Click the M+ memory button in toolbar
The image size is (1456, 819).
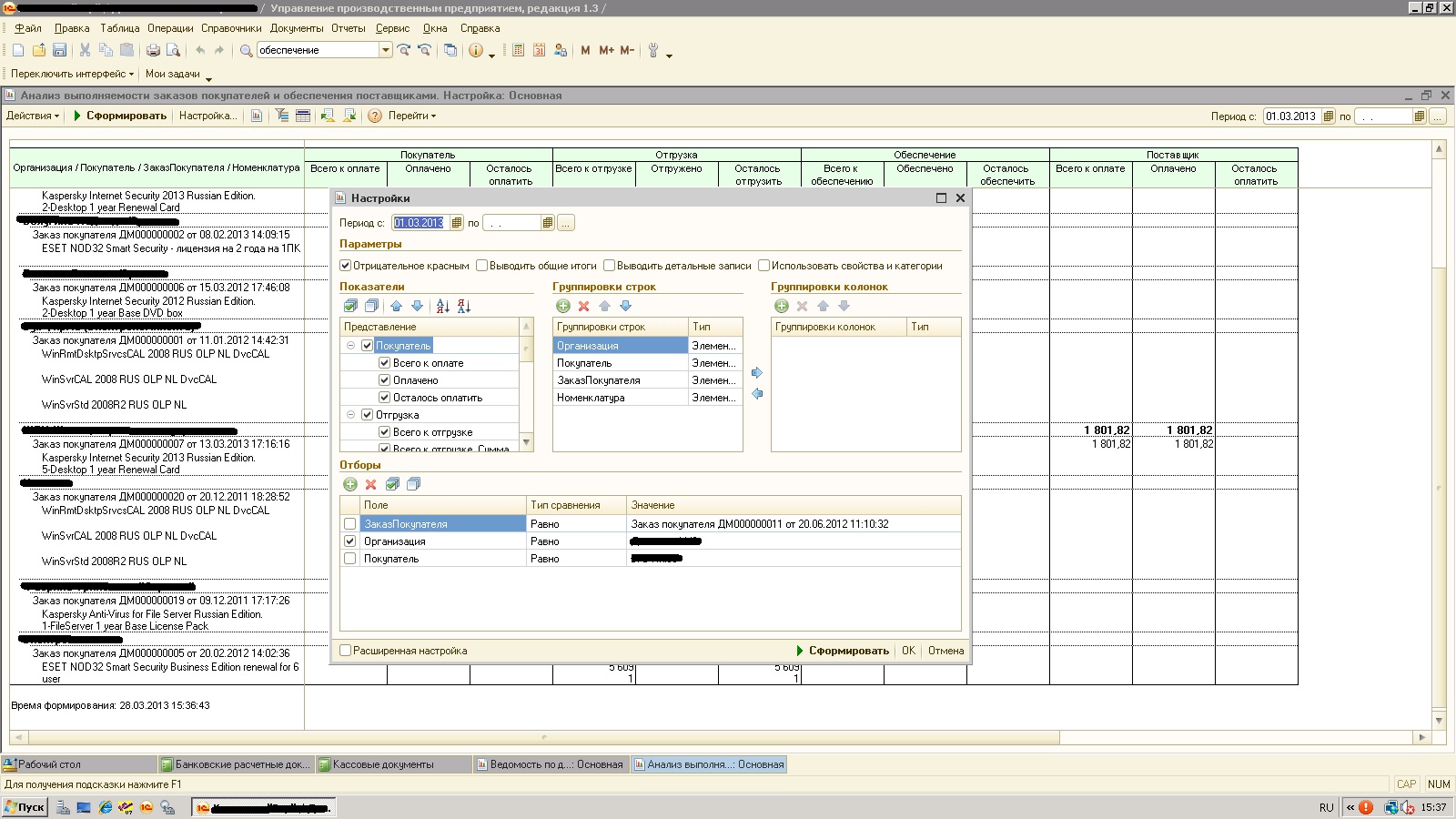(606, 51)
